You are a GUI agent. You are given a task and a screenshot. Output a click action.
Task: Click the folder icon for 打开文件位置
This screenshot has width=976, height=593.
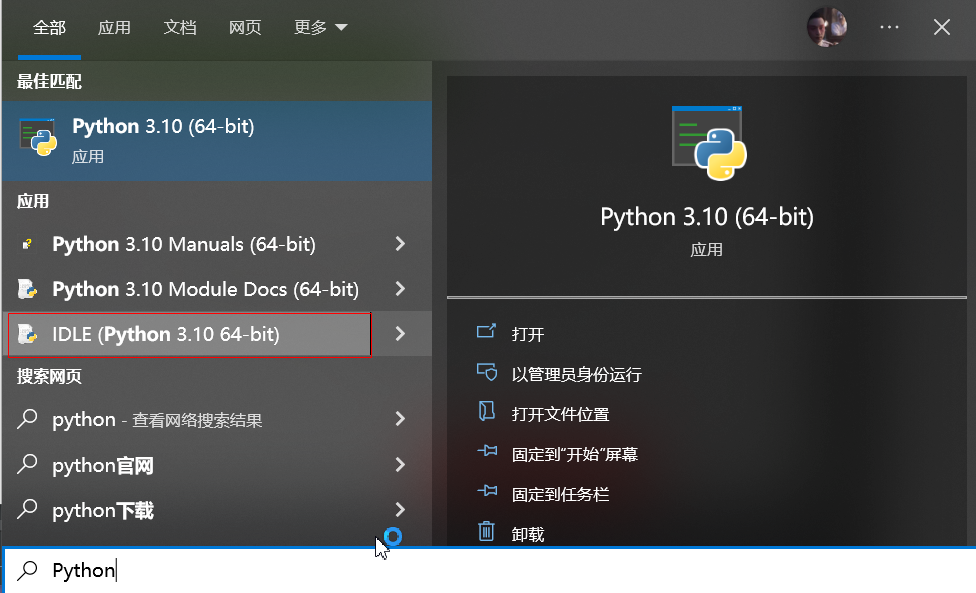pyautogui.click(x=486, y=411)
